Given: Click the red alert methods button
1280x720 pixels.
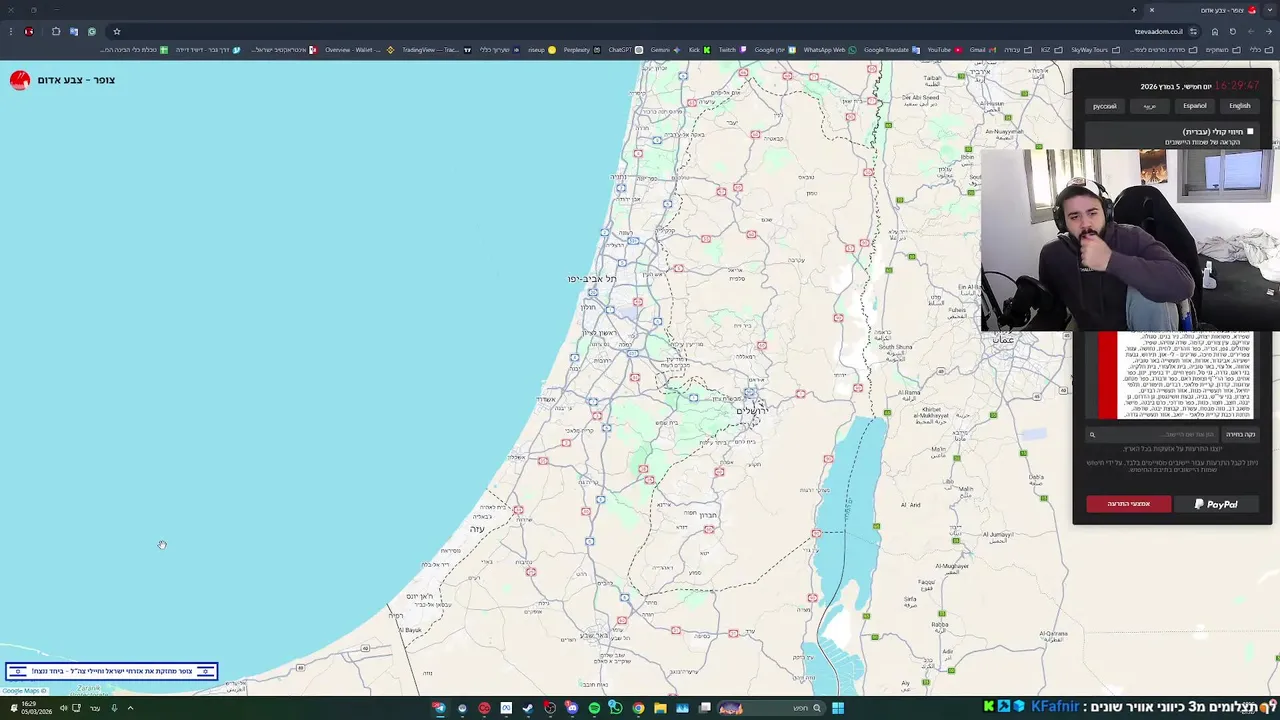Looking at the screenshot, I should pos(1128,504).
